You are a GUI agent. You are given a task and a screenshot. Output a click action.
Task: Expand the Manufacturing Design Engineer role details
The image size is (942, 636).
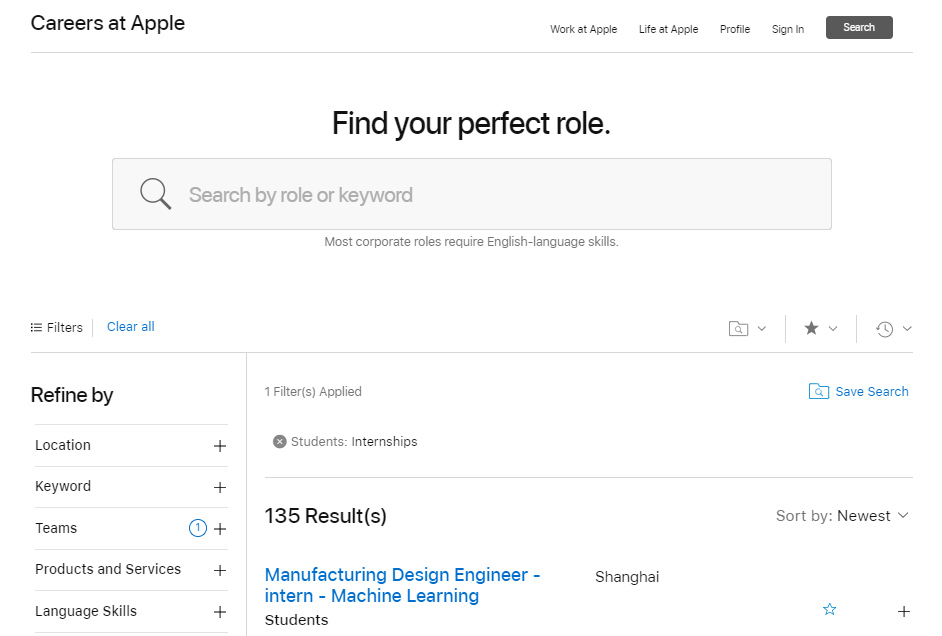(x=904, y=611)
